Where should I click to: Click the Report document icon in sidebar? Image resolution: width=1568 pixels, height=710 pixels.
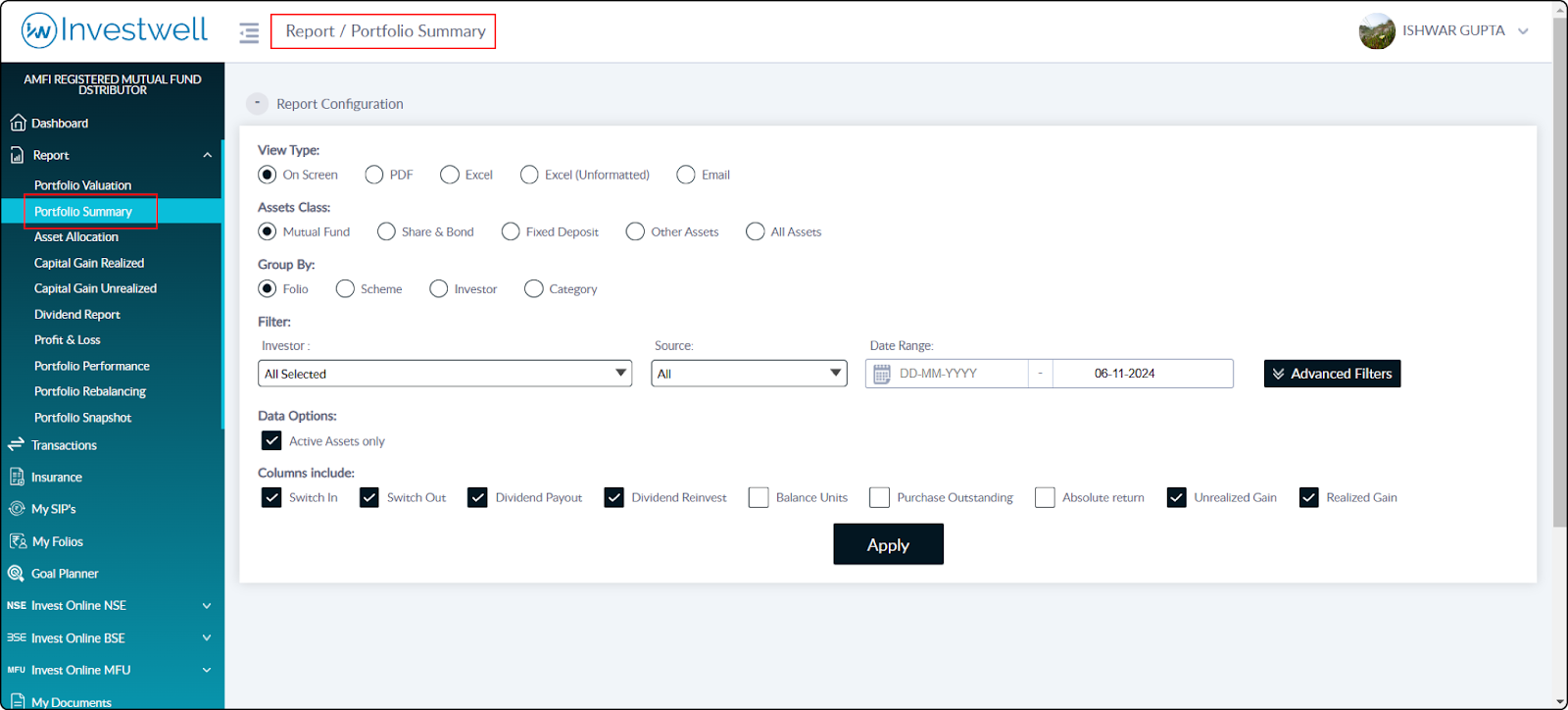pos(18,155)
